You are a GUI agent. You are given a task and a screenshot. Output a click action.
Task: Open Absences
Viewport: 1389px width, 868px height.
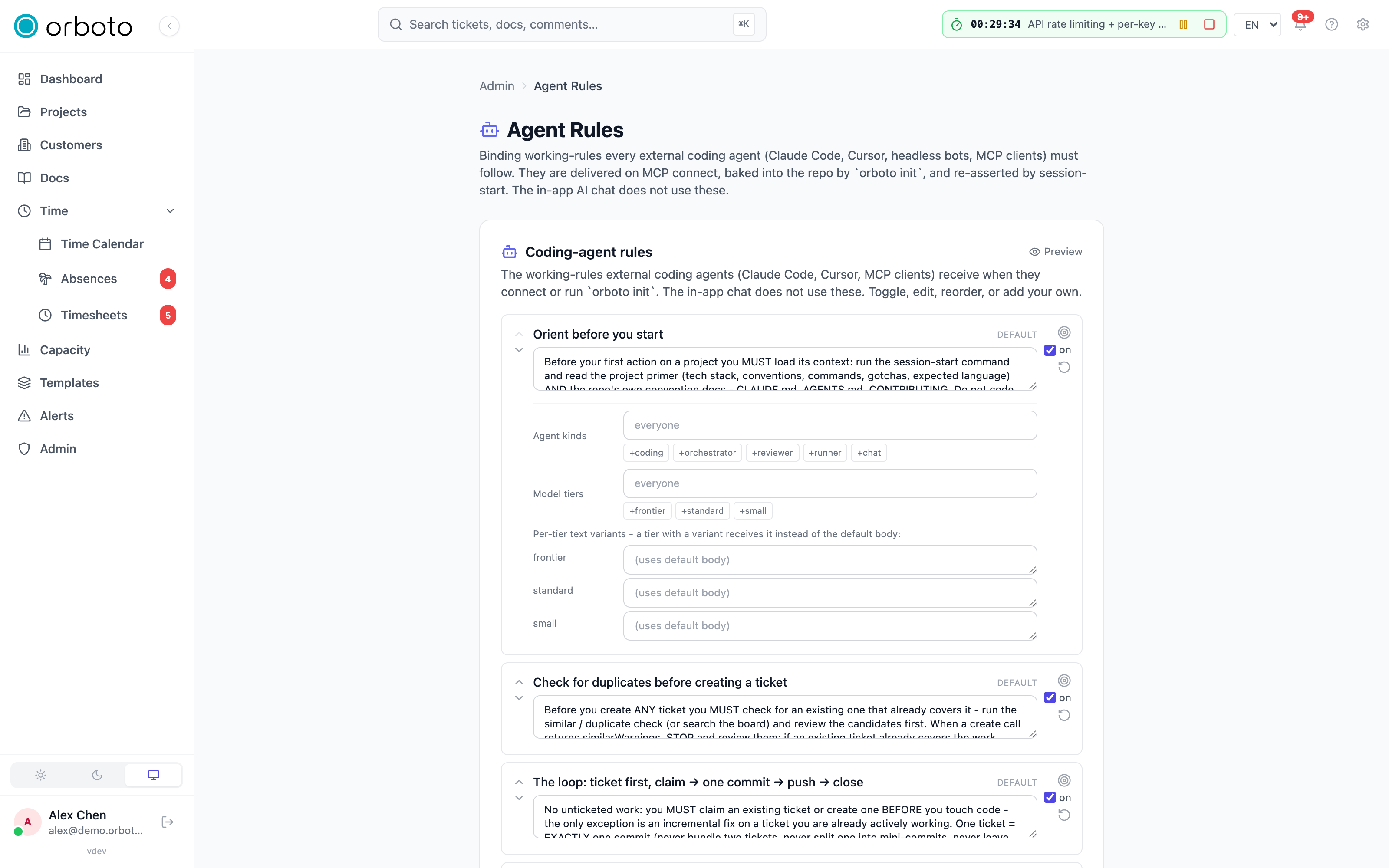[107, 279]
